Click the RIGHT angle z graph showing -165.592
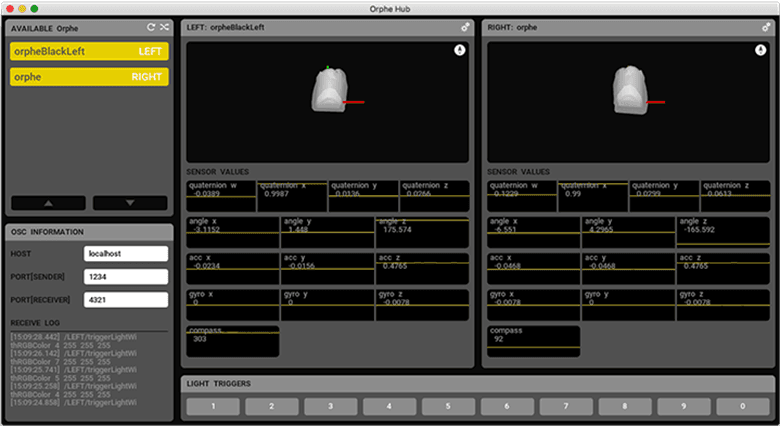This screenshot has height=426, width=780. (723, 232)
